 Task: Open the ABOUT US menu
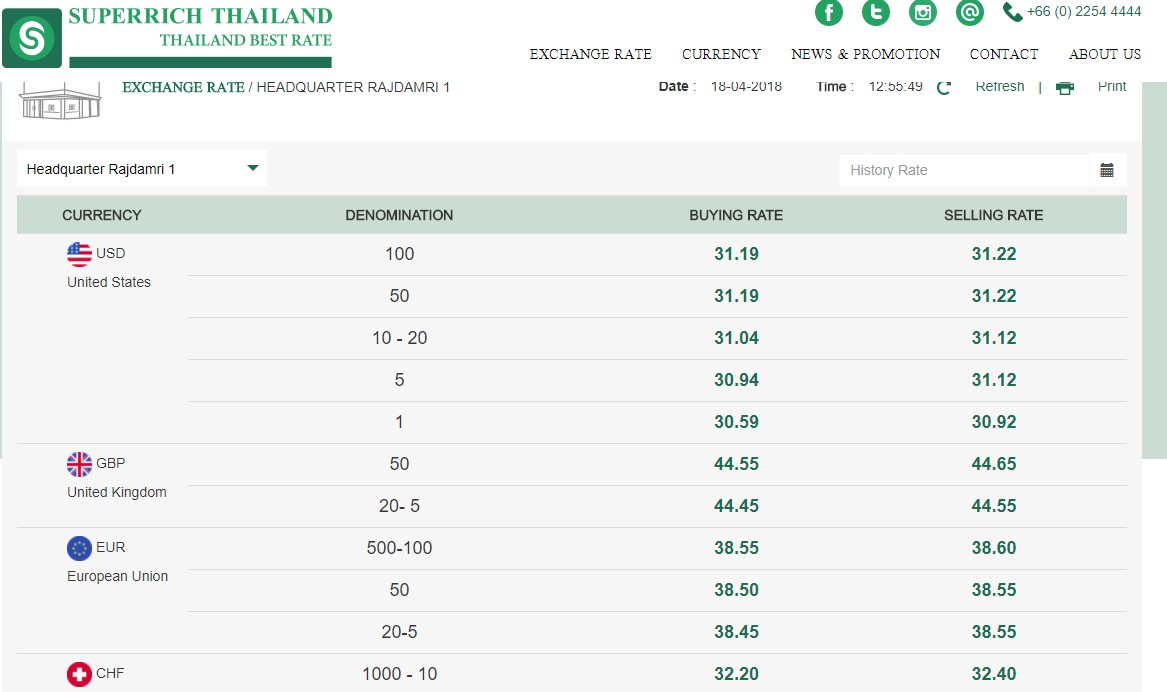(1104, 54)
